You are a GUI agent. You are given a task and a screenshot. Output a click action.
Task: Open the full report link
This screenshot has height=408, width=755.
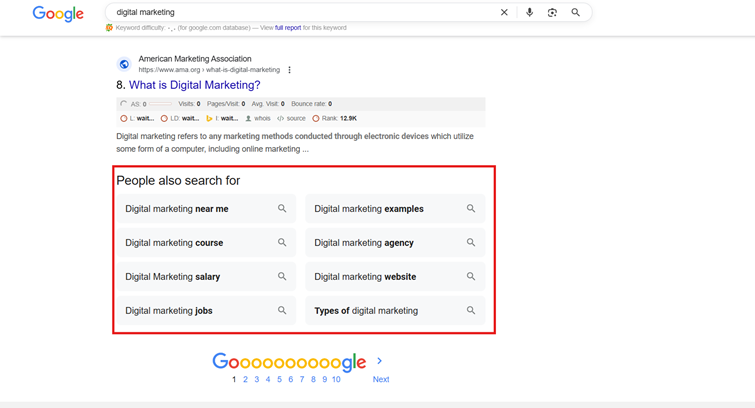pyautogui.click(x=288, y=28)
